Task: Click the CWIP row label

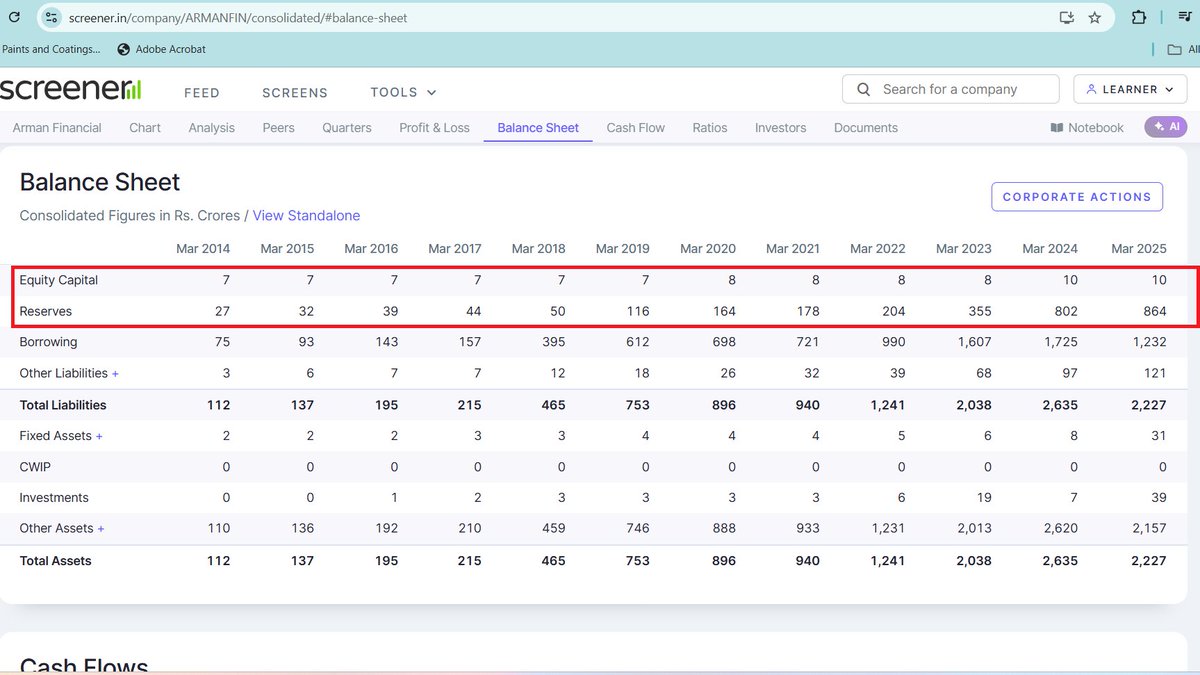Action: 34,467
